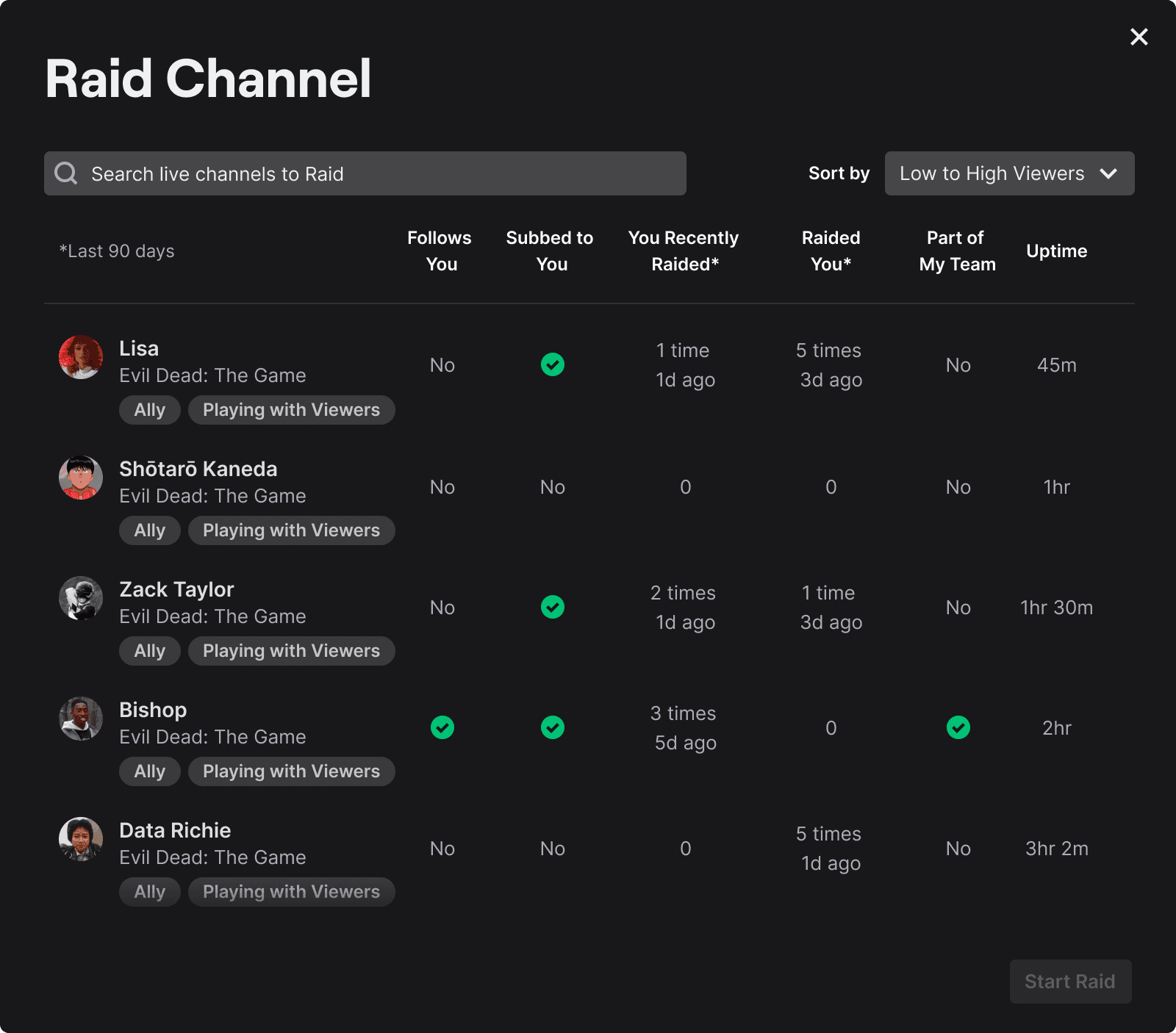Click the Uptime column header
This screenshot has width=1176, height=1033.
(x=1057, y=251)
